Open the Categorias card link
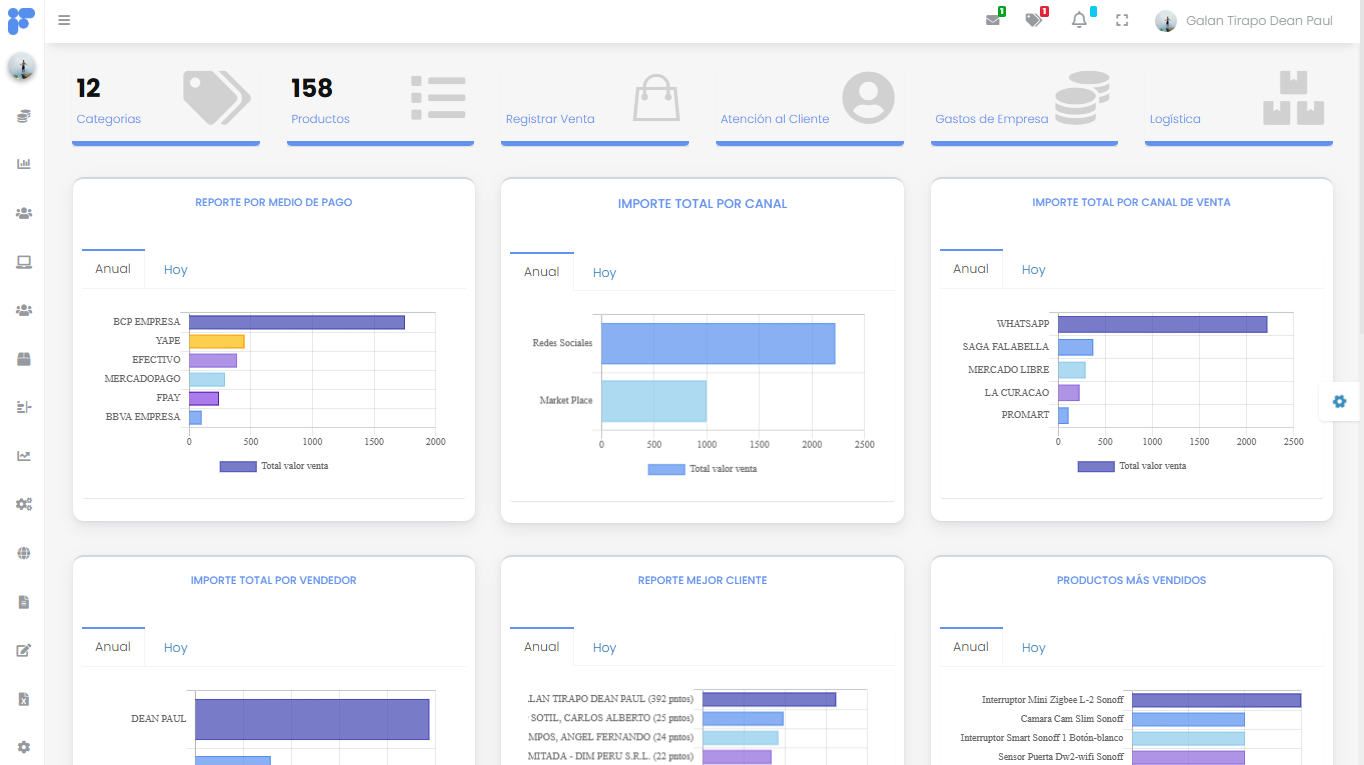 (x=108, y=119)
